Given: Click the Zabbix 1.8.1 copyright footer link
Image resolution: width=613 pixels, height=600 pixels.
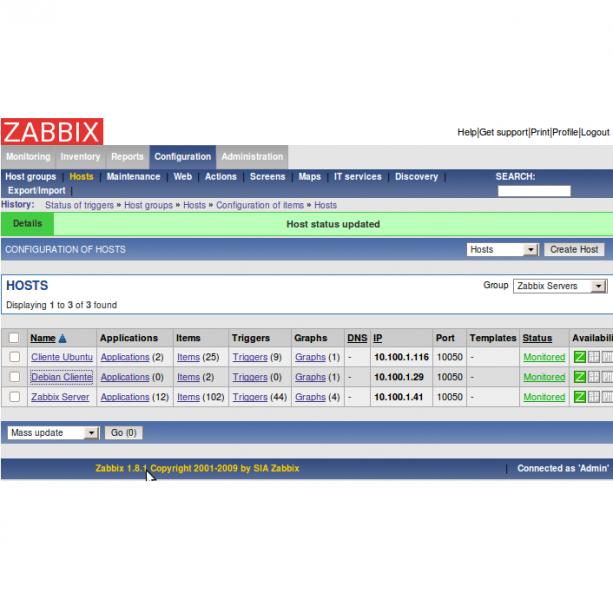Looking at the screenshot, I should [197, 468].
